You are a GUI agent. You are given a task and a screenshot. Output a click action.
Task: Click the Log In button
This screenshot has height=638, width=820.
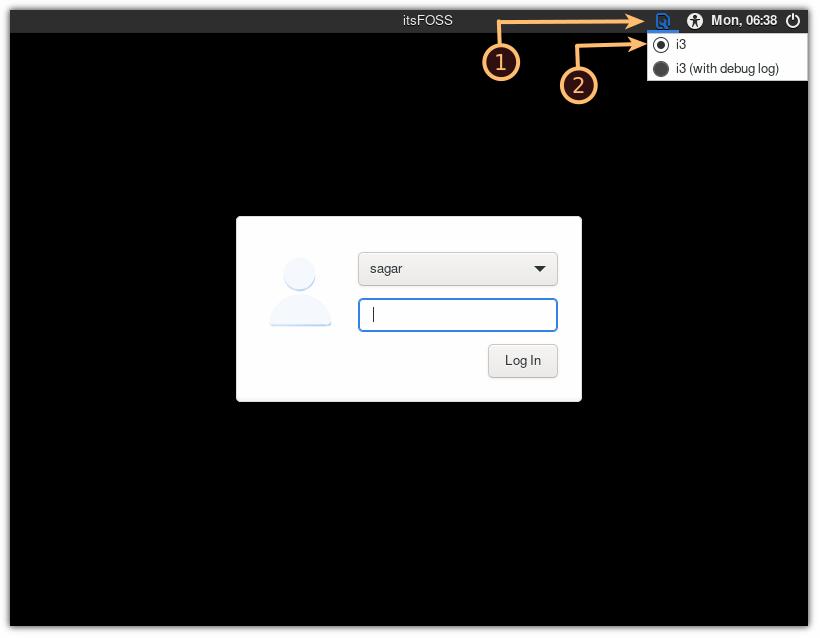522,361
